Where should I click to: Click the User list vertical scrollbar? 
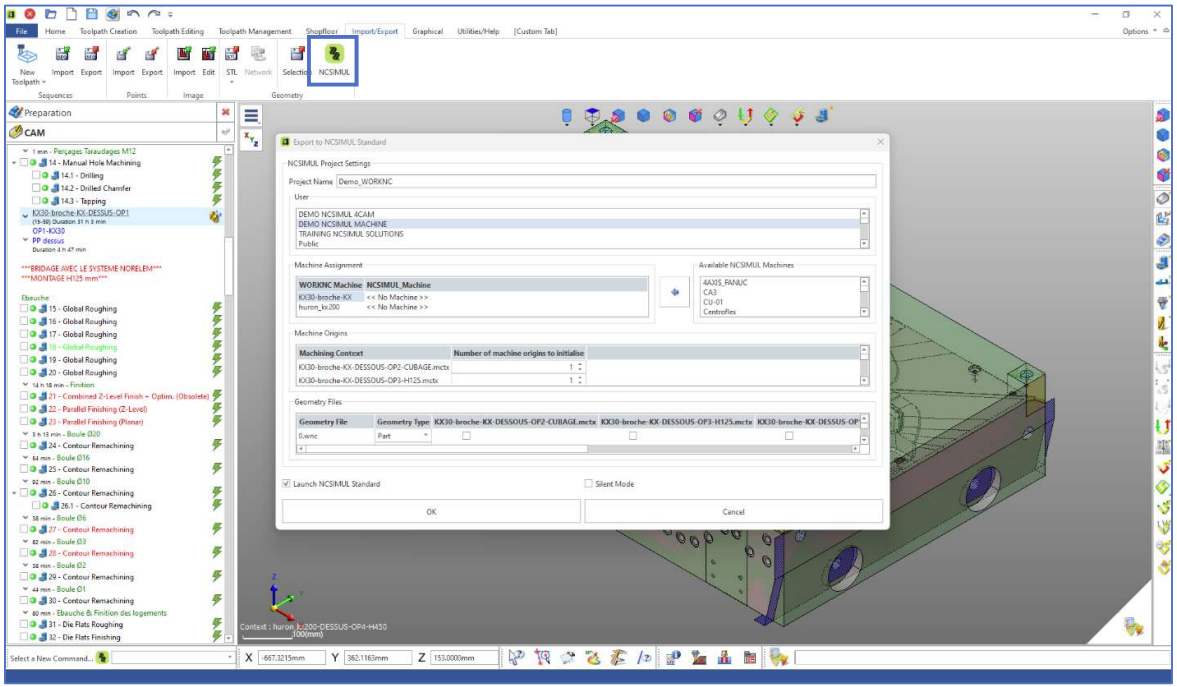pyautogui.click(x=864, y=228)
